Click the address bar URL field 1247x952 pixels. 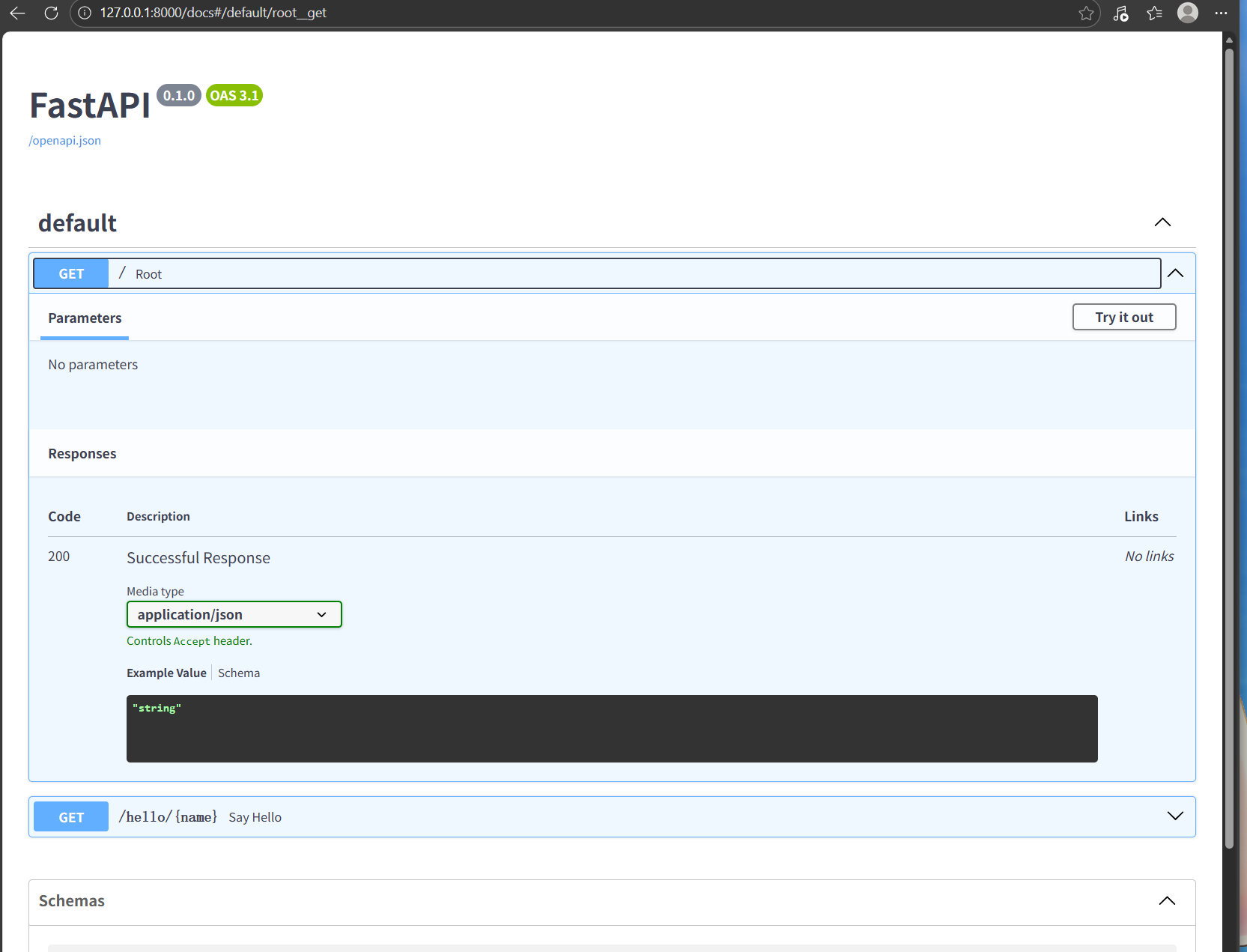click(584, 13)
